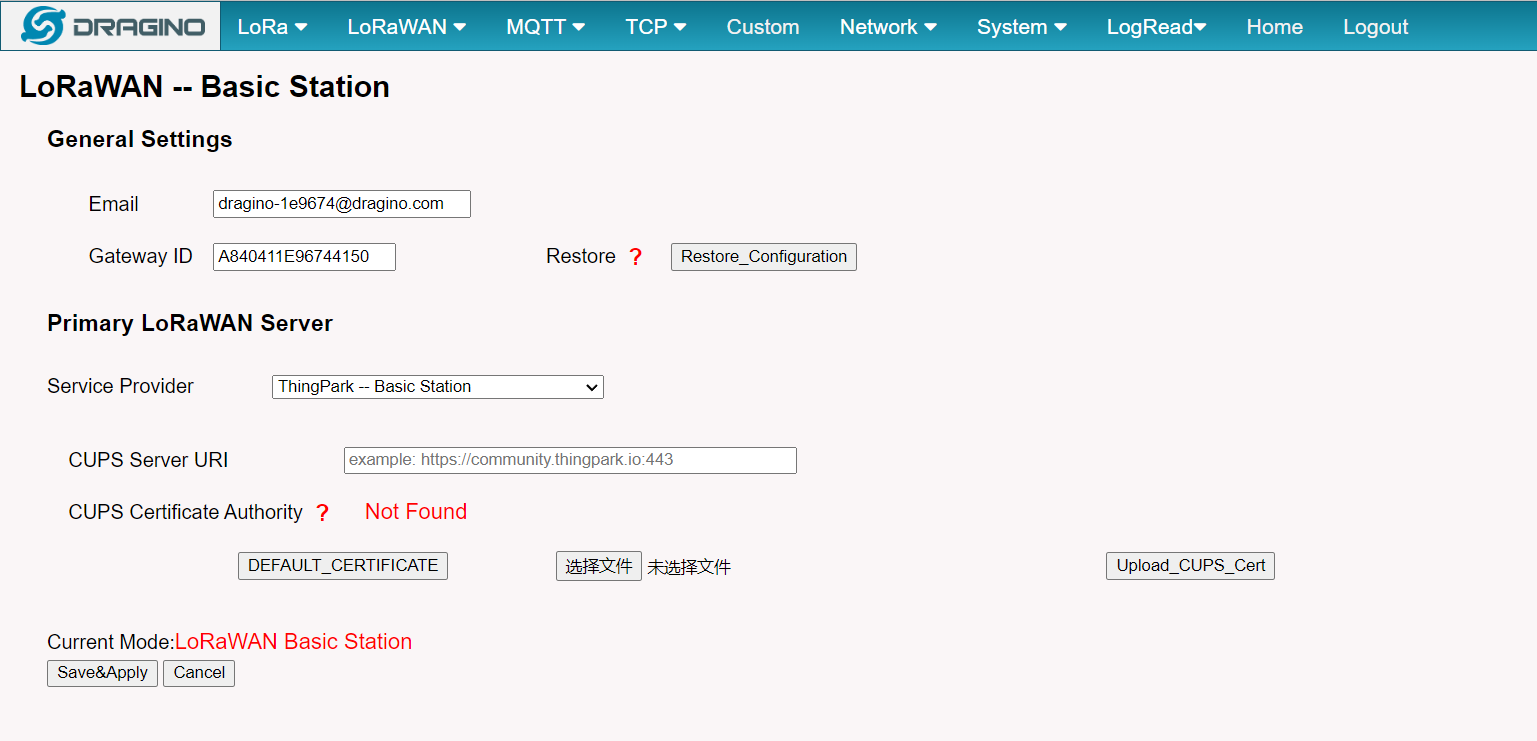Open the Network dropdown menu

[888, 27]
